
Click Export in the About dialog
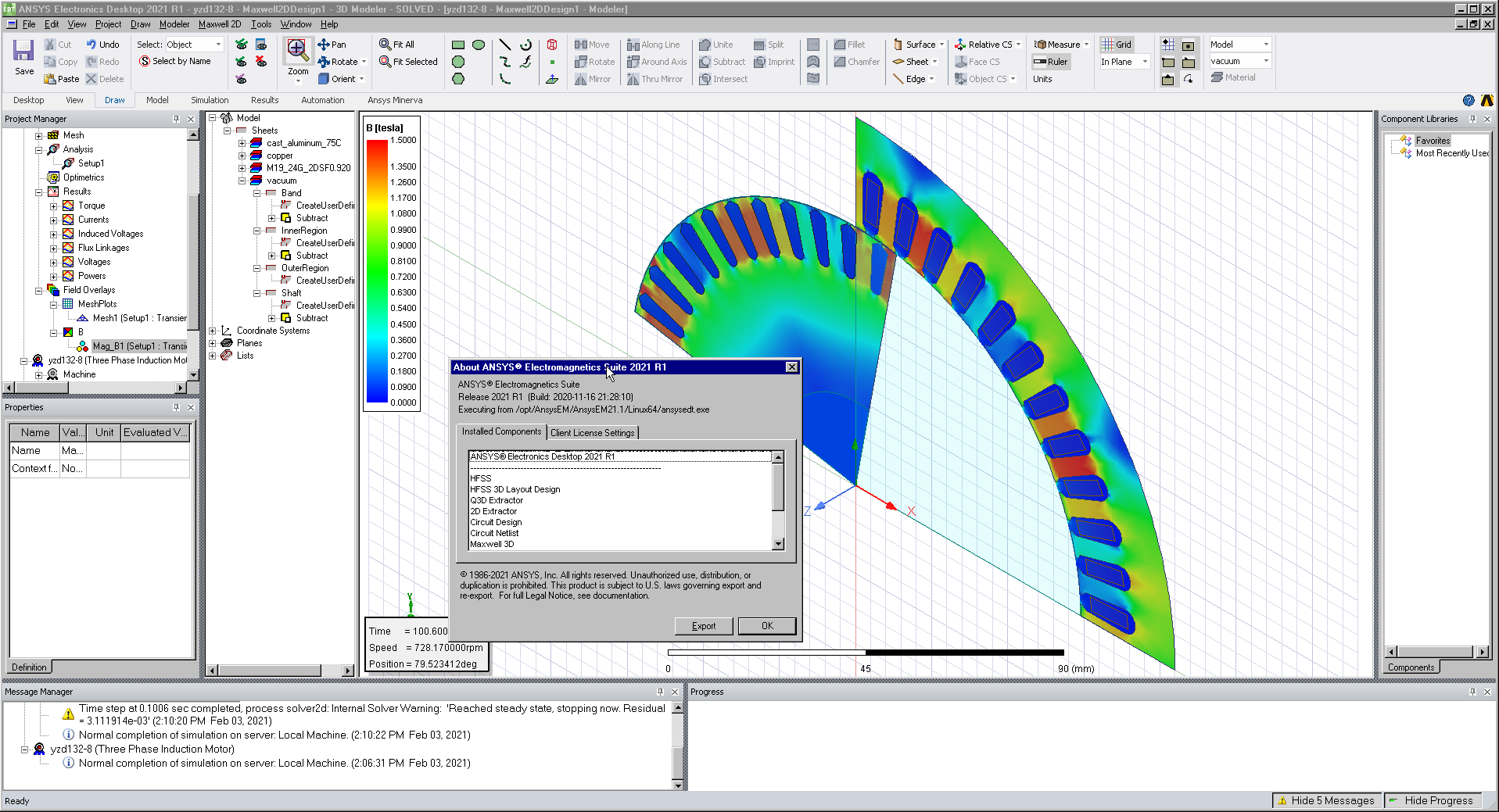[x=704, y=626]
